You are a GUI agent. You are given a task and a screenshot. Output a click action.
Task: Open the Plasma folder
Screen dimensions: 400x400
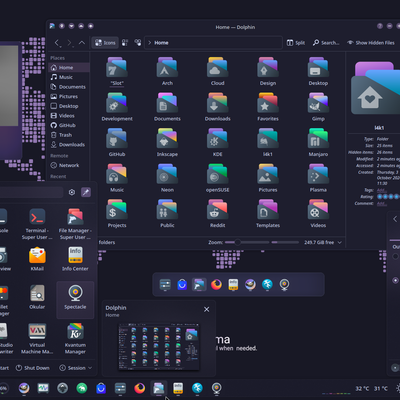[x=318, y=178]
